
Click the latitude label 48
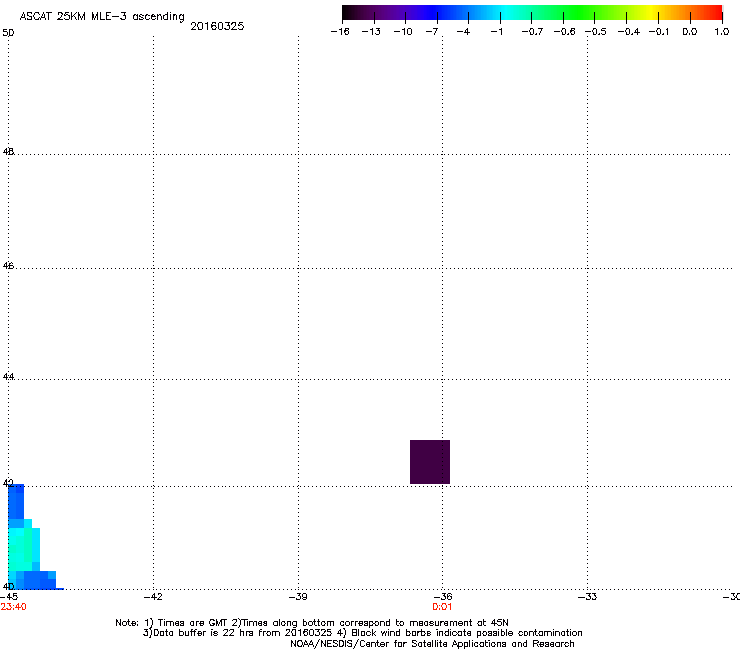pos(8,152)
